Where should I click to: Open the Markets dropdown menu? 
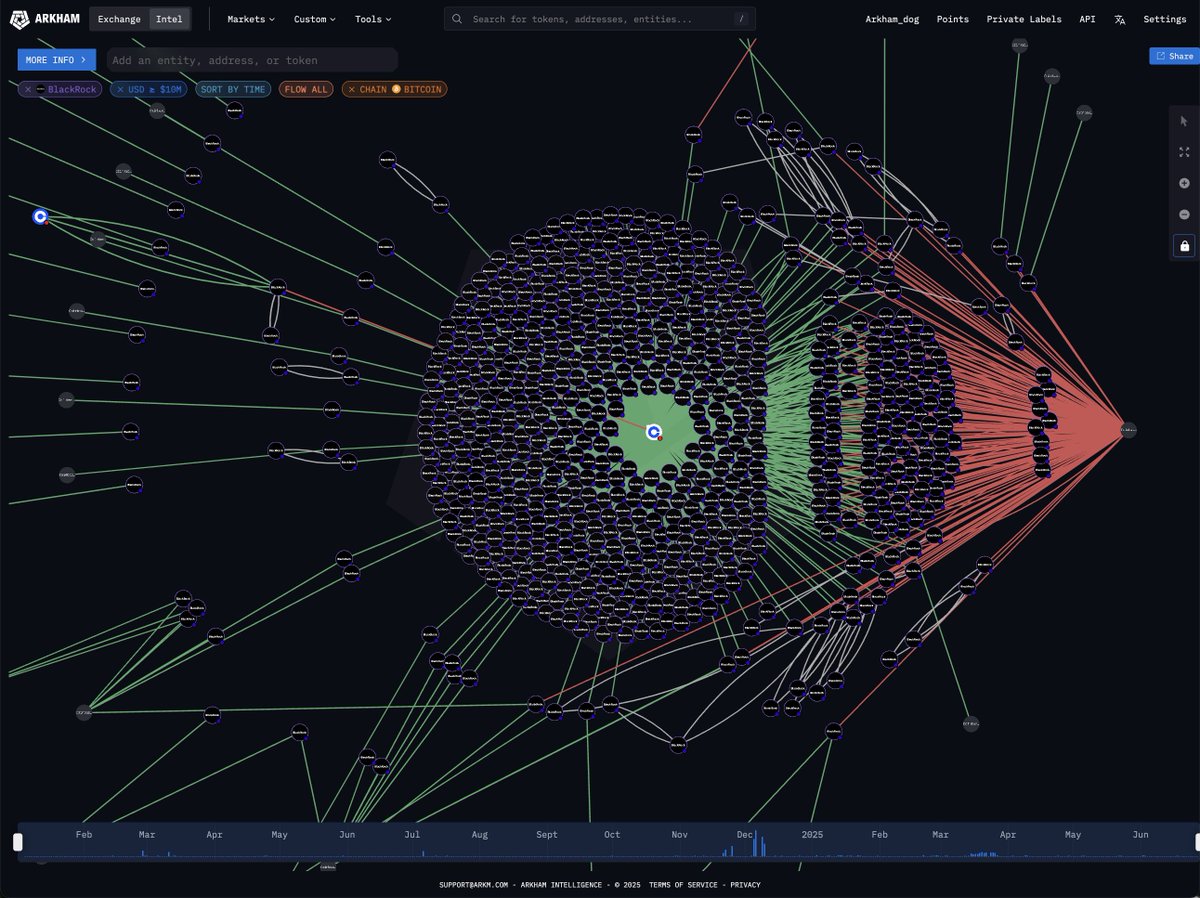[251, 19]
